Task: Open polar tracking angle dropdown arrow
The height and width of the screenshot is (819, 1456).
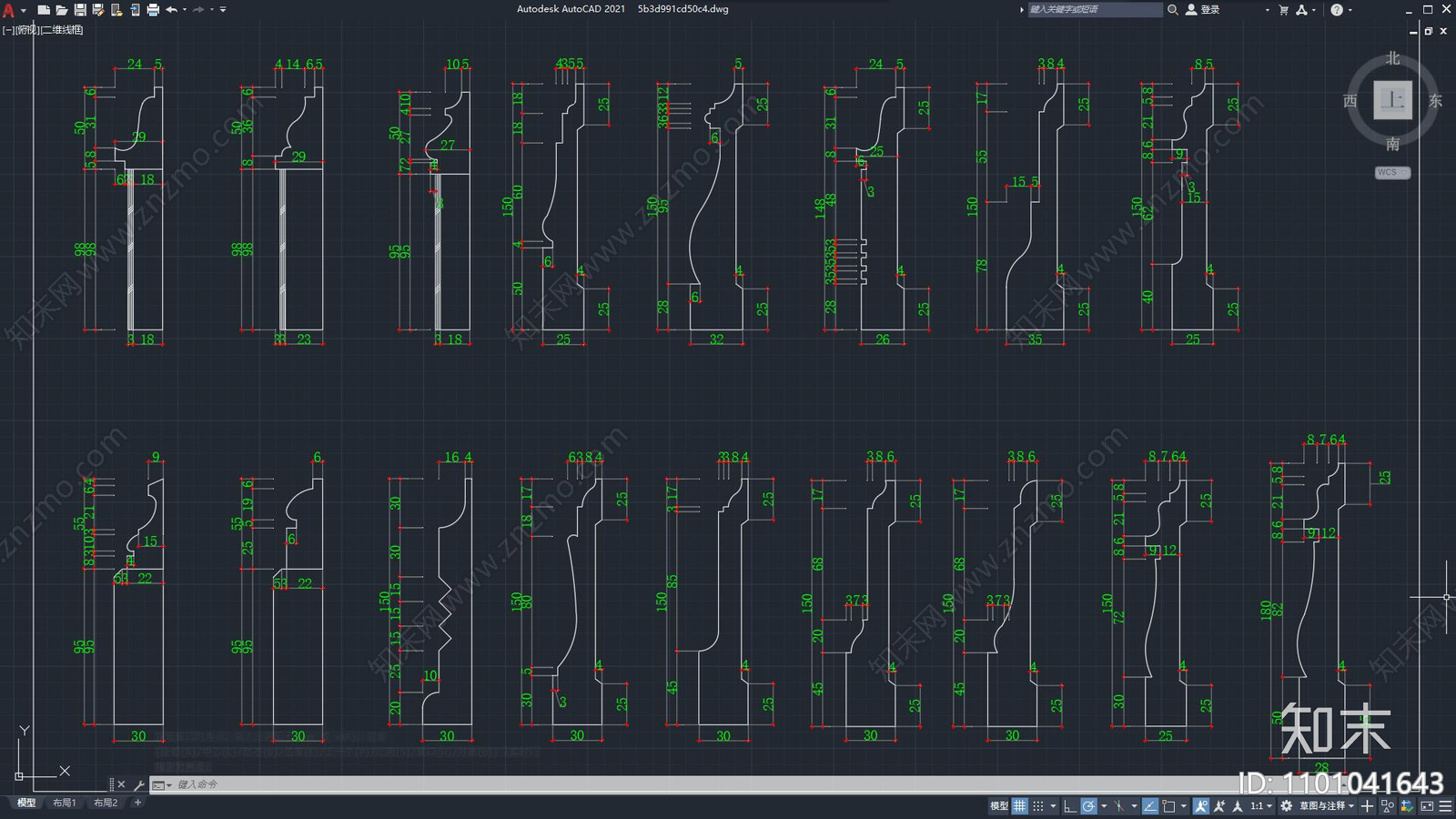Action: coord(1104,806)
